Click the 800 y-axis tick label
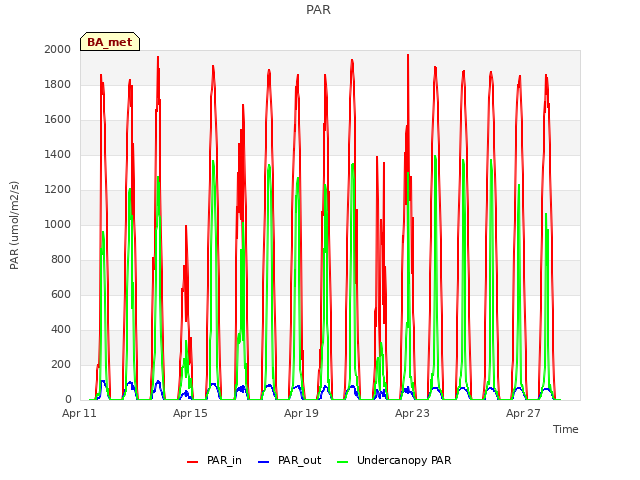640x480 pixels. [61, 260]
